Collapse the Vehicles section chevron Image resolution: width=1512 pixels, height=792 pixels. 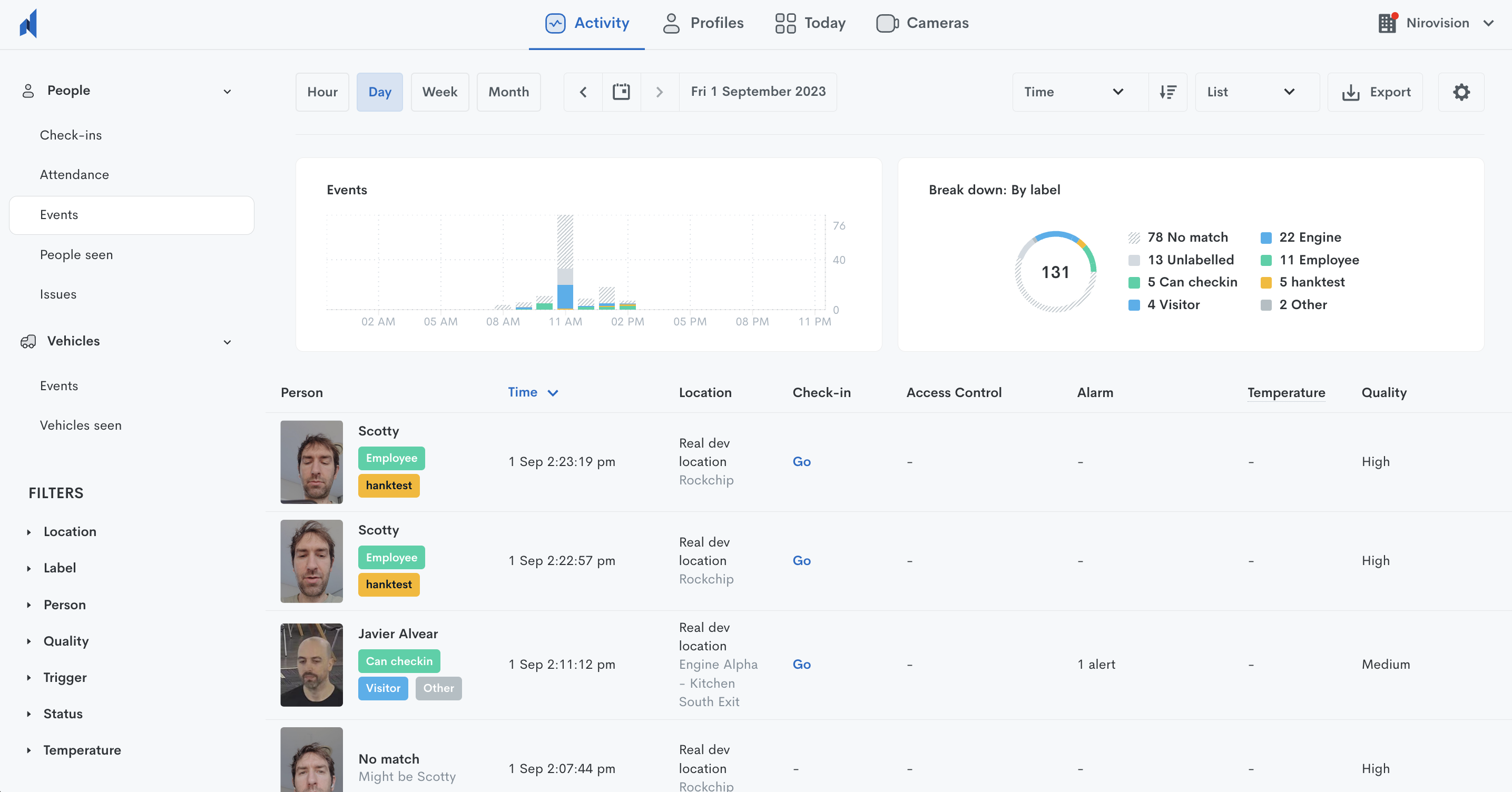click(227, 342)
